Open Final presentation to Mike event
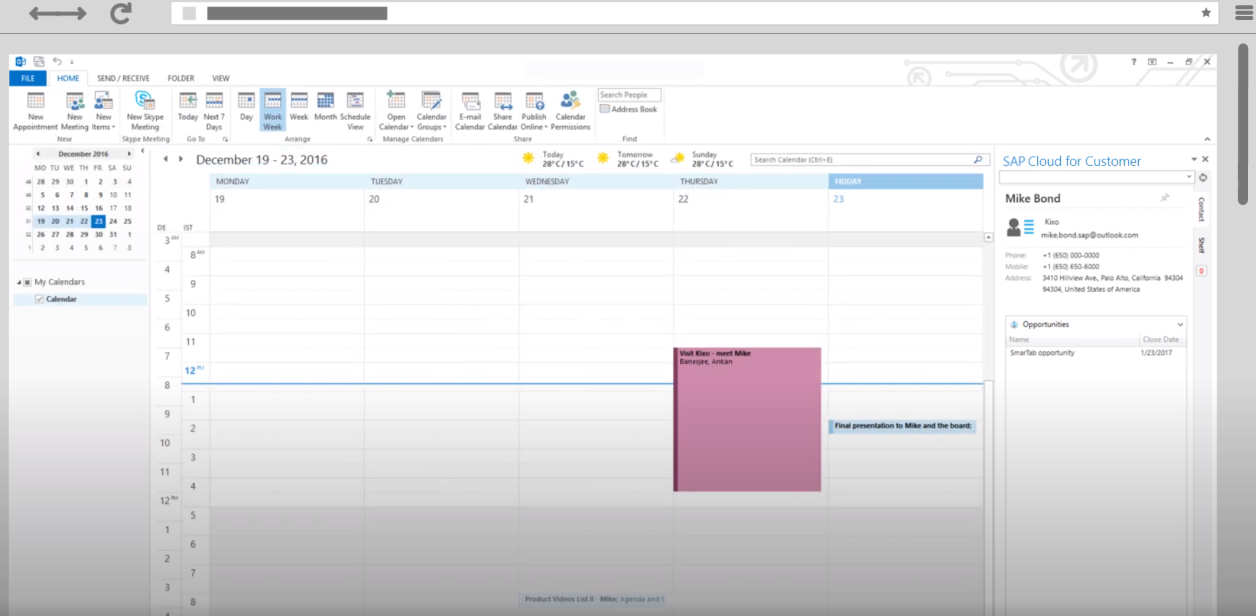The height and width of the screenshot is (616, 1256). [x=902, y=426]
